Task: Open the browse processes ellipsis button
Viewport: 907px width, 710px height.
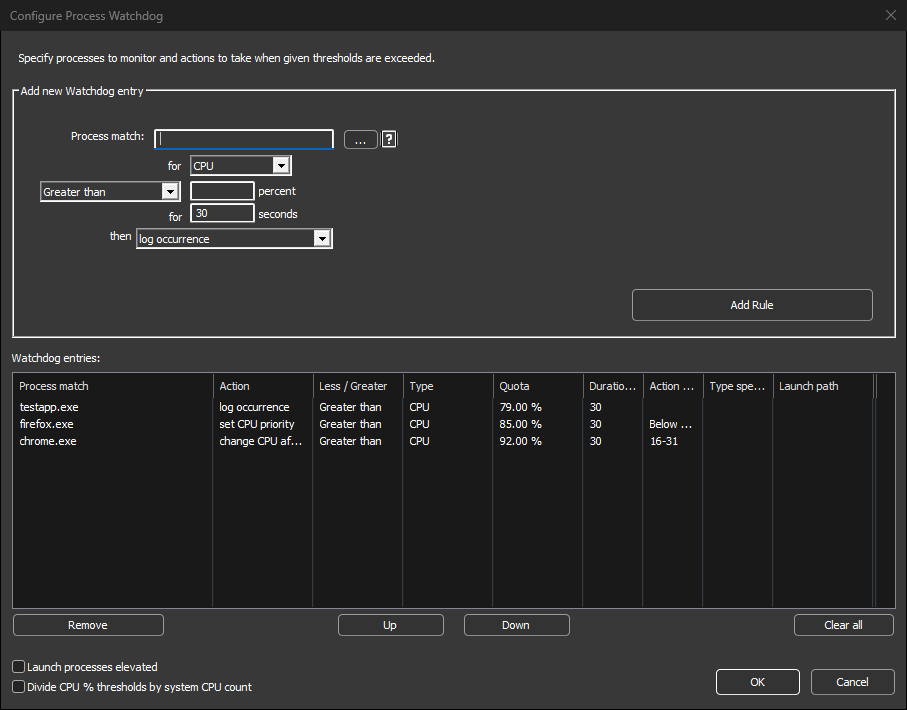Action: [360, 139]
